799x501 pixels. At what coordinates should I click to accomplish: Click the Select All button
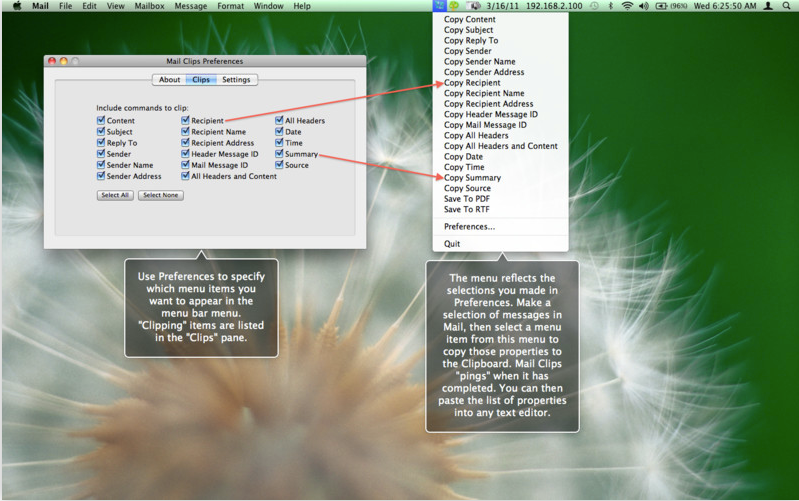[115, 195]
